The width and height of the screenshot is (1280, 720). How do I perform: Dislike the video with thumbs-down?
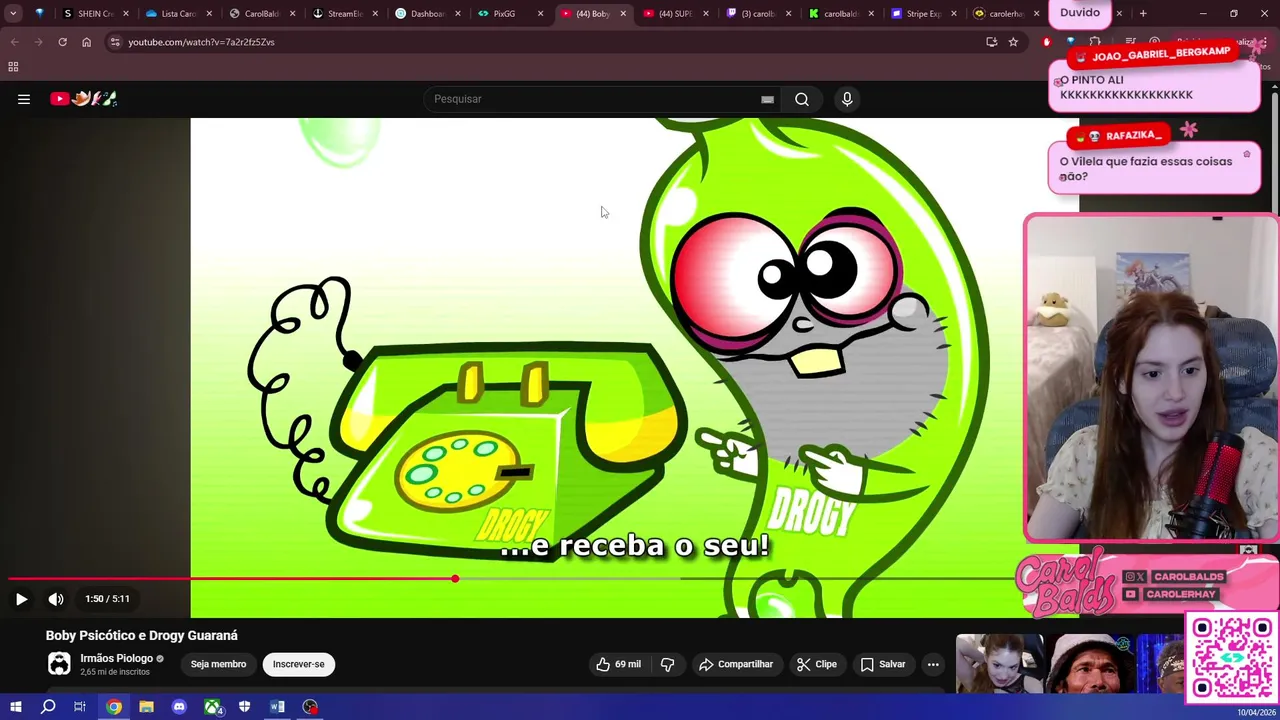[668, 664]
